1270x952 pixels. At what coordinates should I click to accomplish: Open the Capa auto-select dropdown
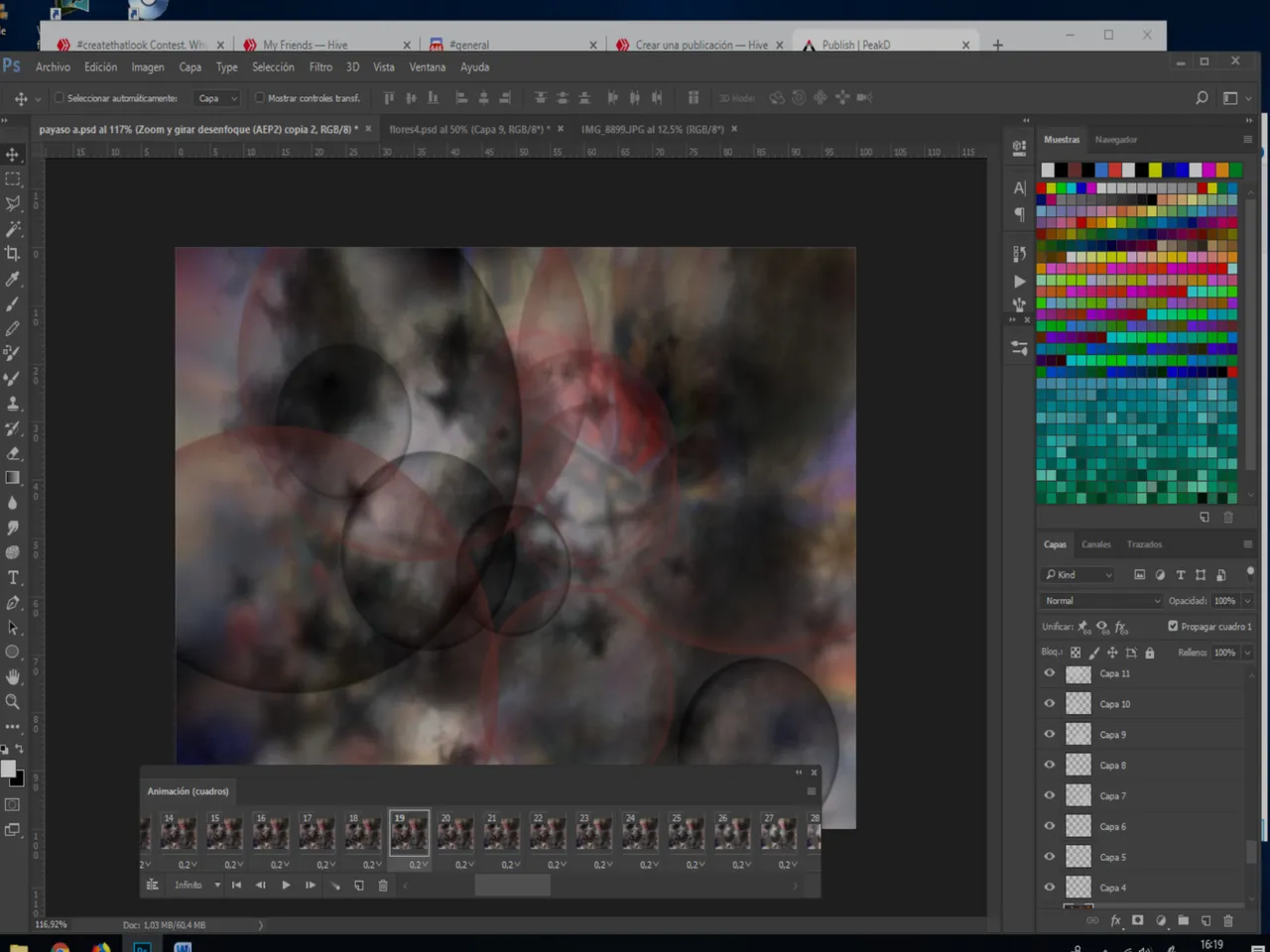click(217, 98)
